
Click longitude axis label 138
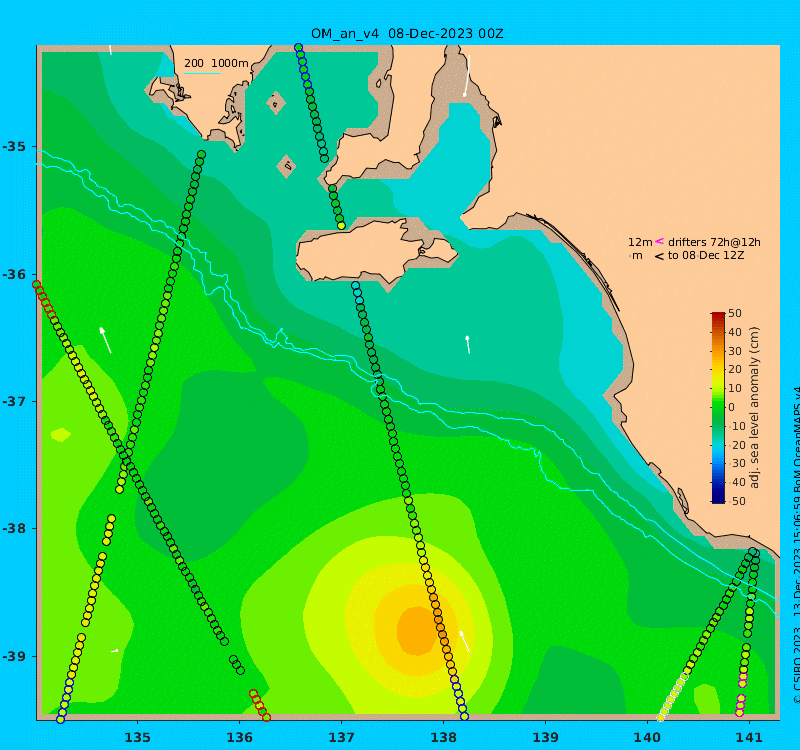click(443, 737)
